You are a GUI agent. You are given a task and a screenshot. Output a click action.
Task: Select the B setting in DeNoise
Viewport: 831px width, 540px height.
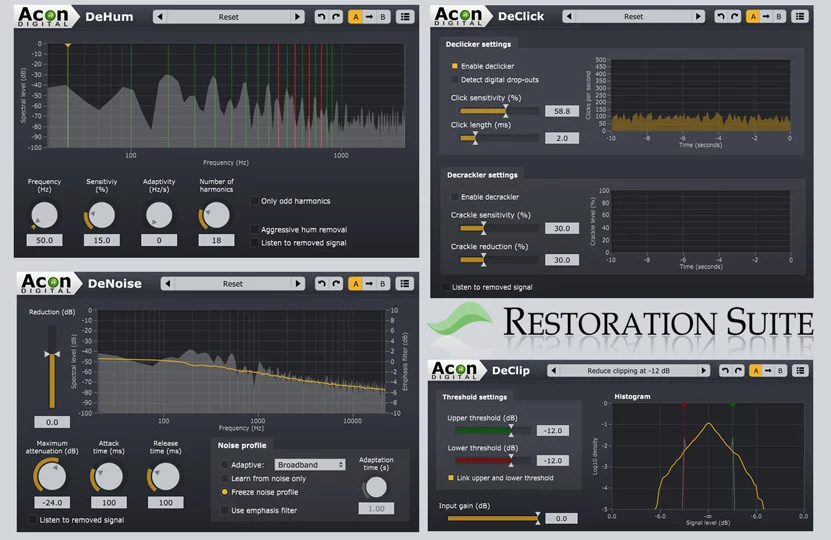383,284
